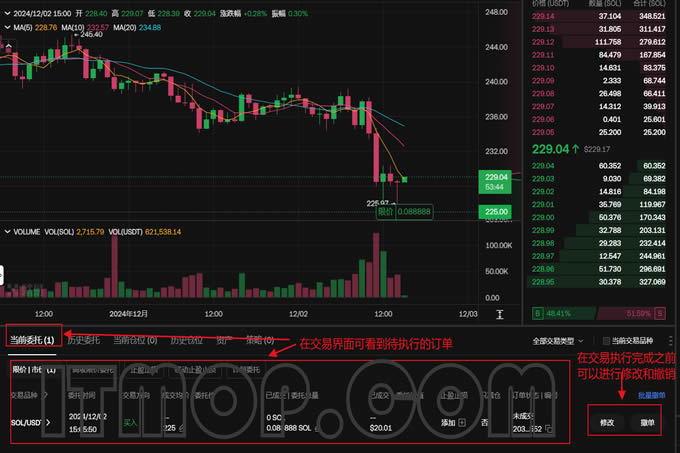
Task: Open the 历史委托 tab
Action: tap(84, 340)
